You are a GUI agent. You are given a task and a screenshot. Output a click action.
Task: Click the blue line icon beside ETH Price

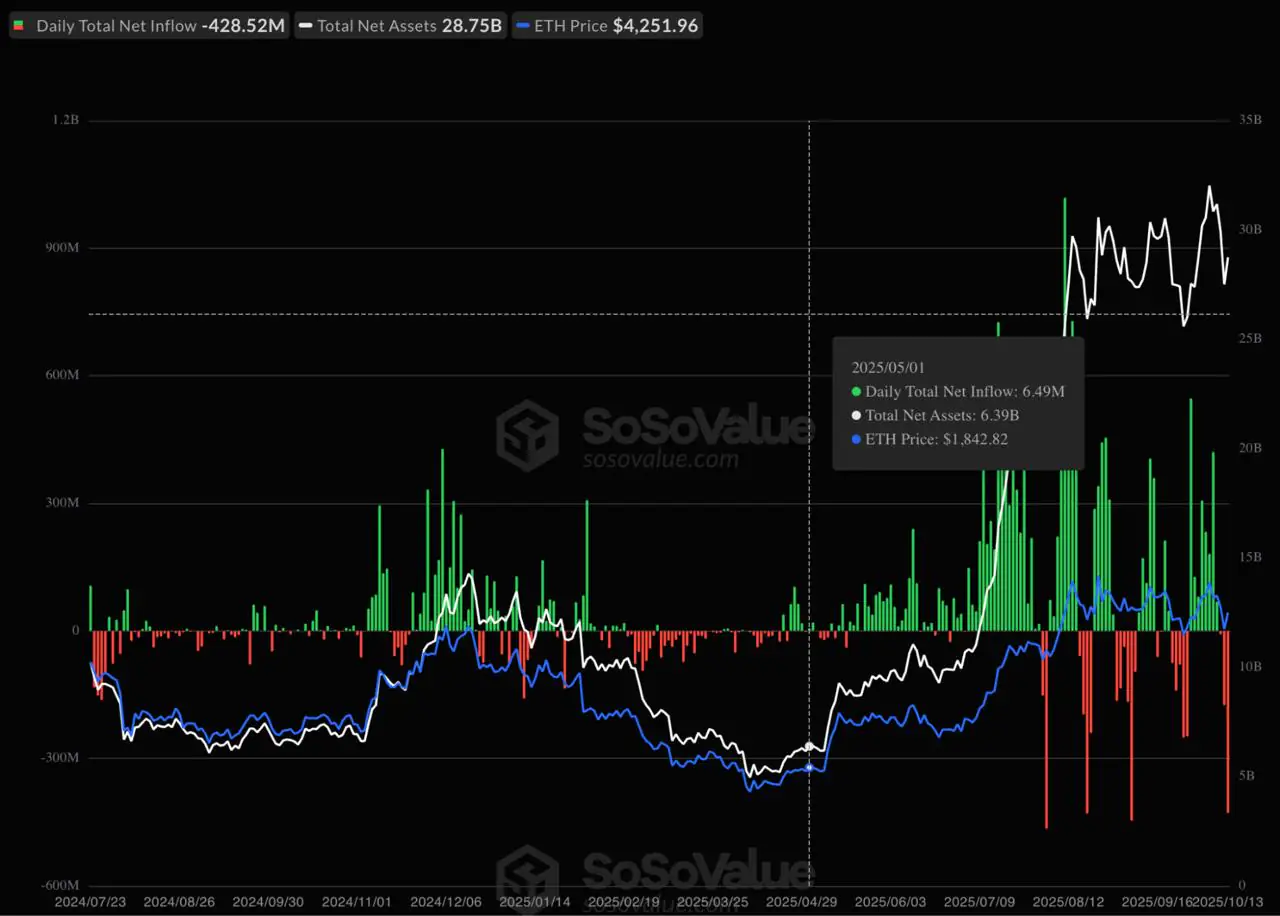coord(522,26)
